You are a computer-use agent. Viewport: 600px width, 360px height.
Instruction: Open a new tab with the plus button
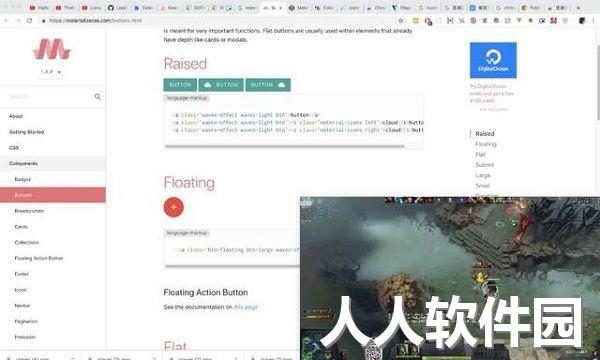tap(578, 8)
